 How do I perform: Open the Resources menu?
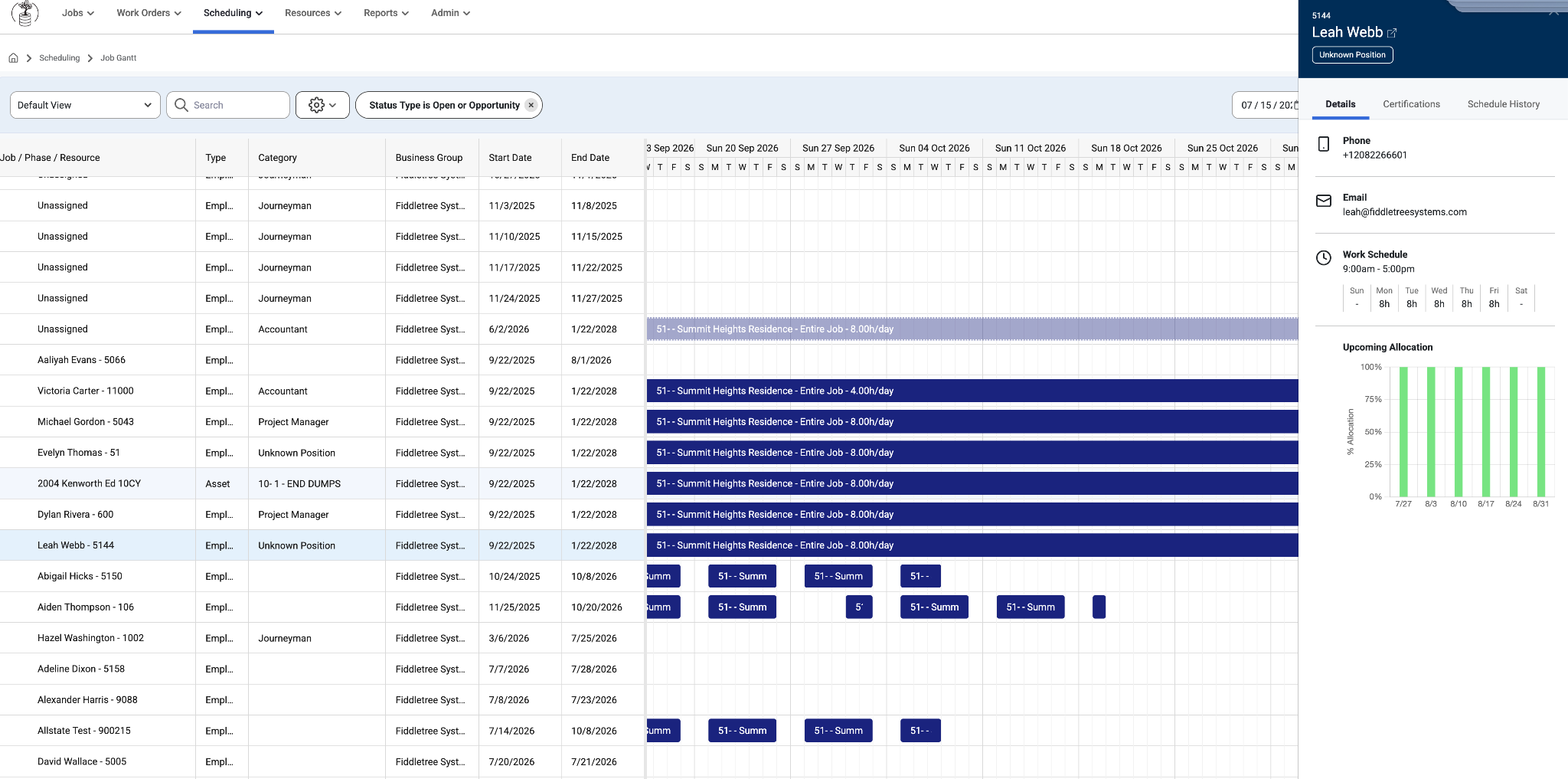(x=313, y=13)
